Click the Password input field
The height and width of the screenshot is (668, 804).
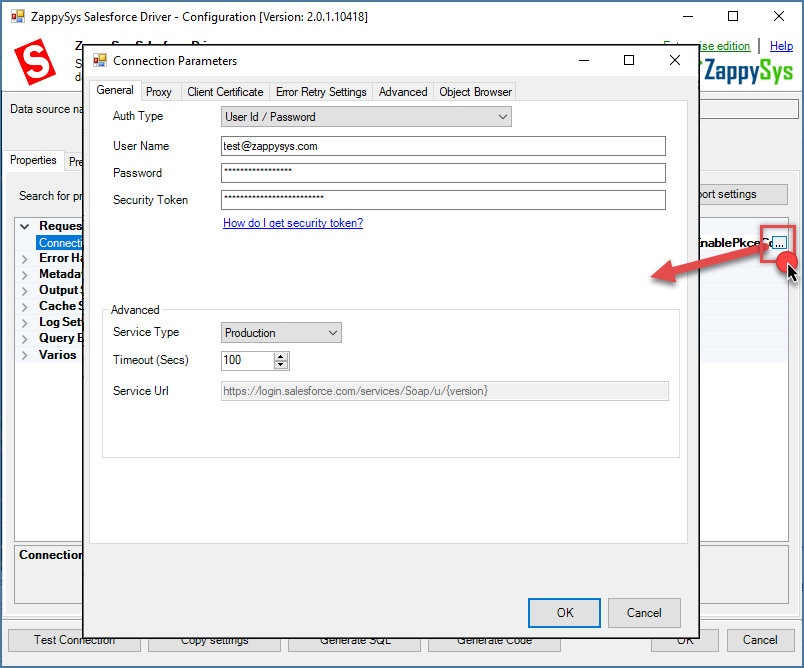tap(443, 173)
